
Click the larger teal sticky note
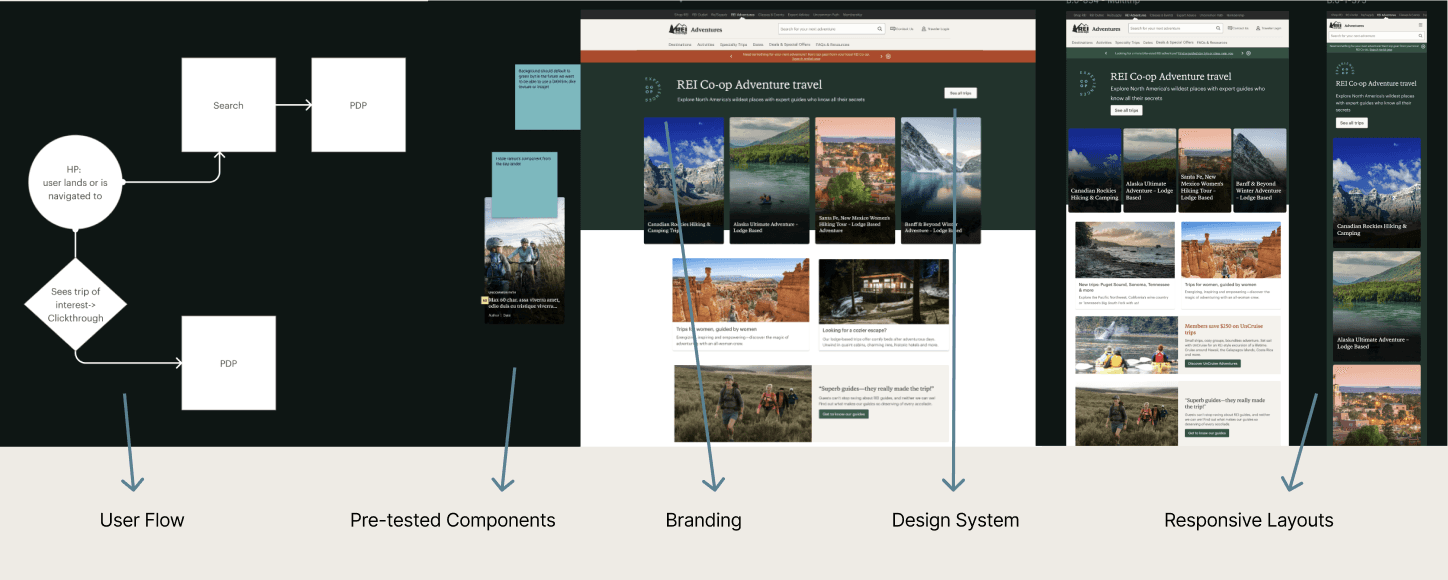(x=547, y=97)
